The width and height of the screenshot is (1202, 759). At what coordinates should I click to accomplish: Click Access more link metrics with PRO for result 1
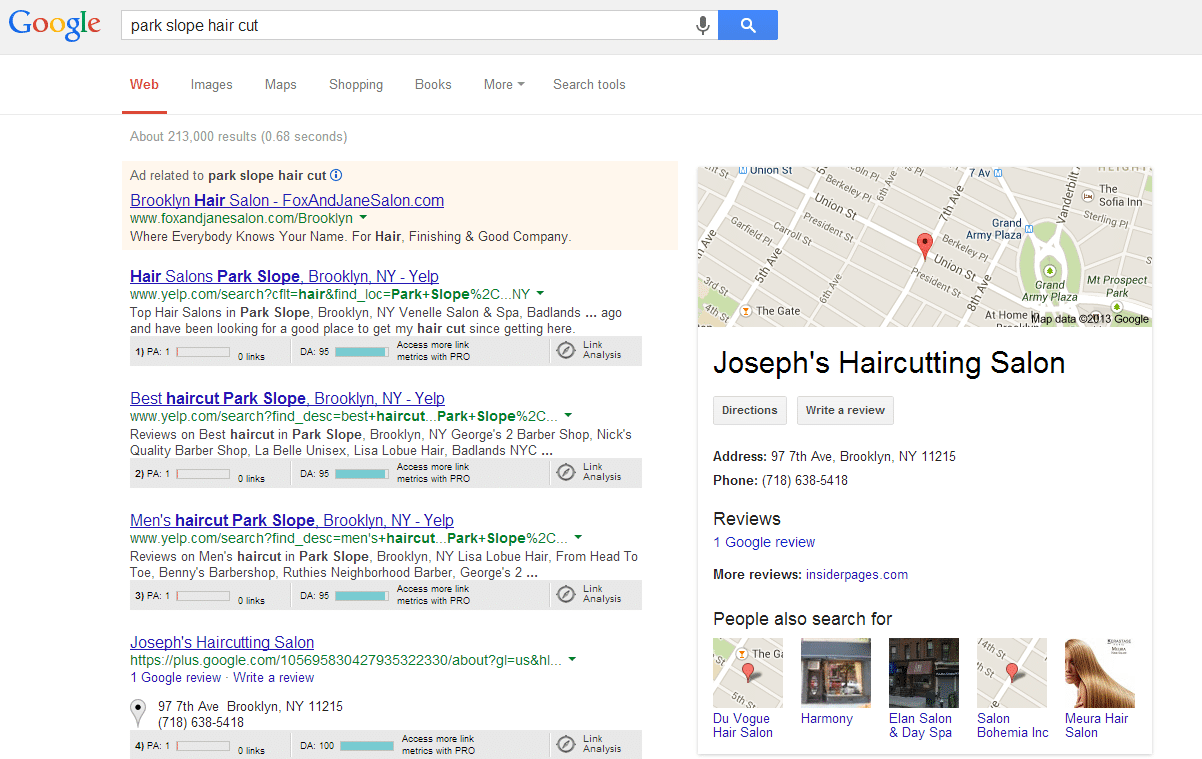434,350
